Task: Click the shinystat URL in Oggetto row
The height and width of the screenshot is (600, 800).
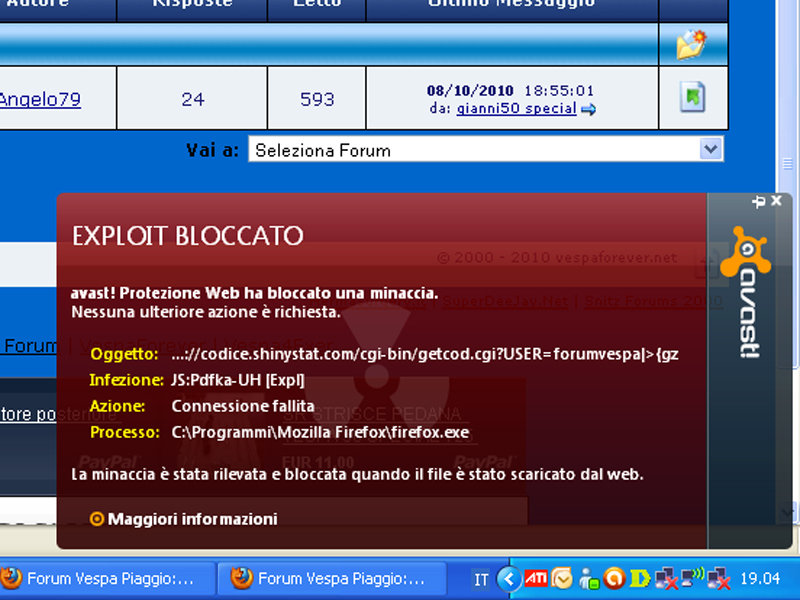Action: coord(425,354)
